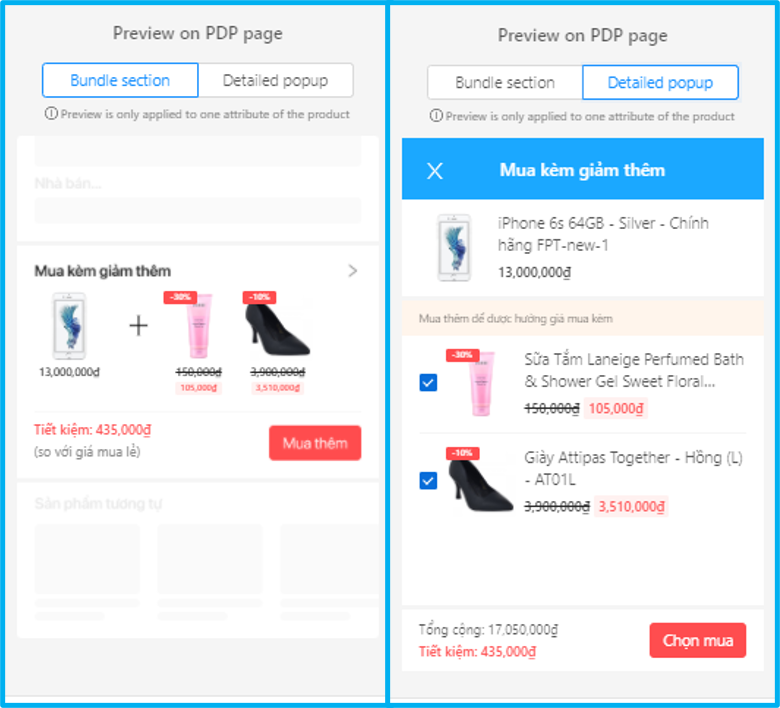This screenshot has width=780, height=708.
Task: Expand the bundle section chevron arrow
Action: [353, 271]
